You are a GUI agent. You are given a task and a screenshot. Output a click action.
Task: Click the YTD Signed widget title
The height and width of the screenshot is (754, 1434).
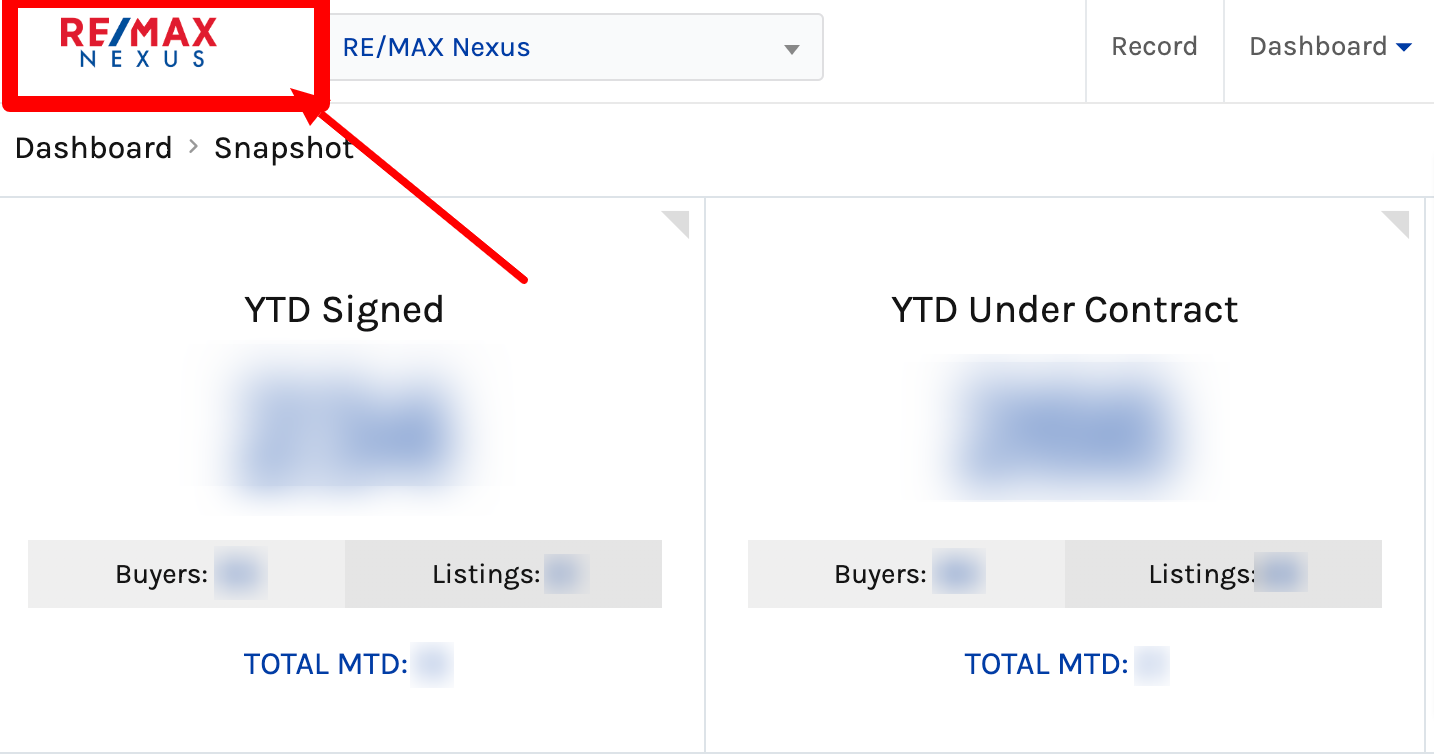pos(345,309)
